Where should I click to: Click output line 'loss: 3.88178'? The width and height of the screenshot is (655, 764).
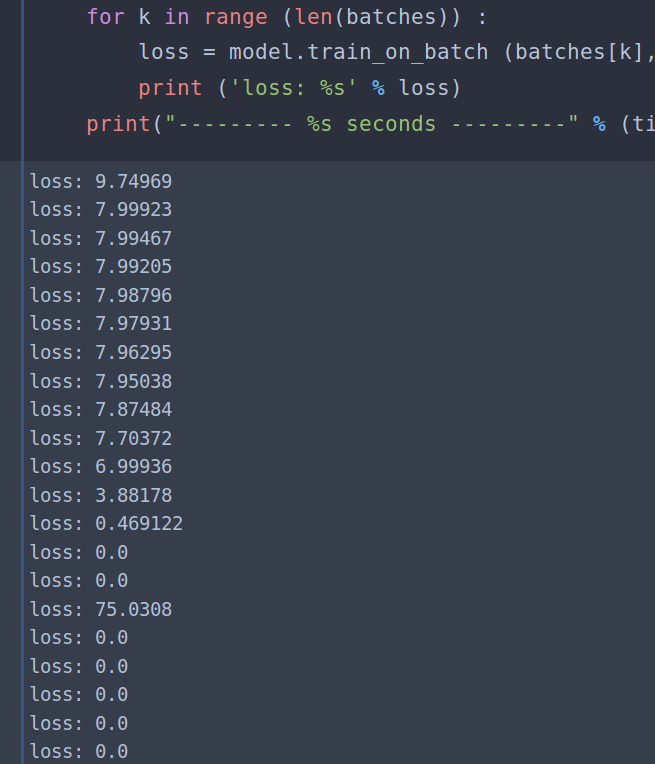coord(100,495)
